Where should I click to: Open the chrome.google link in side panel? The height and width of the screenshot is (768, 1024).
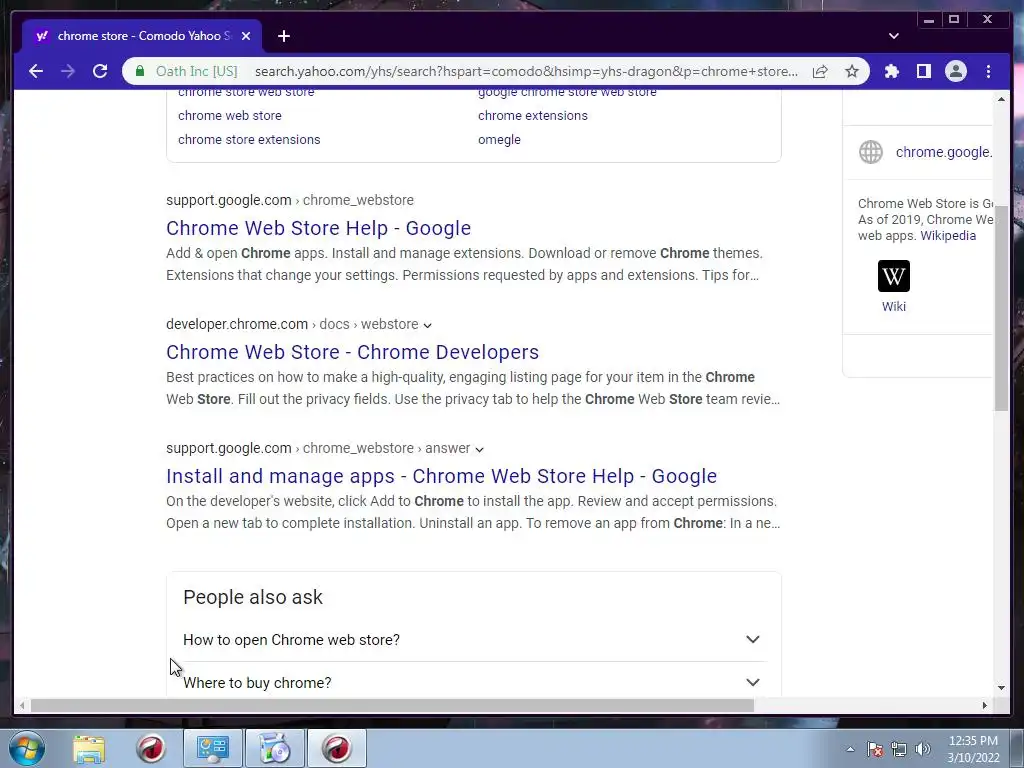click(944, 152)
